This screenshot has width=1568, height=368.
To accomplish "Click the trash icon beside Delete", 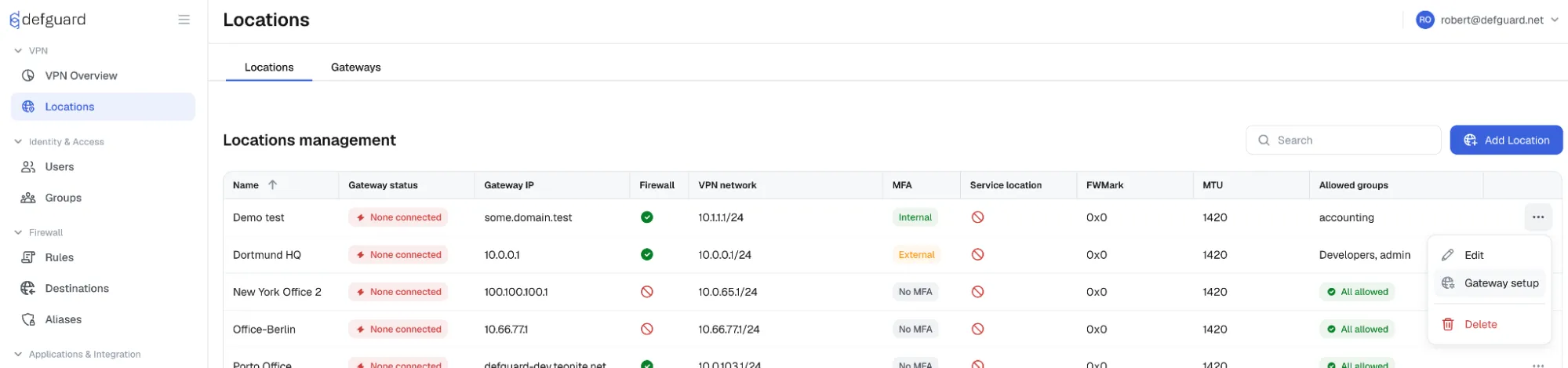I will (x=1448, y=324).
